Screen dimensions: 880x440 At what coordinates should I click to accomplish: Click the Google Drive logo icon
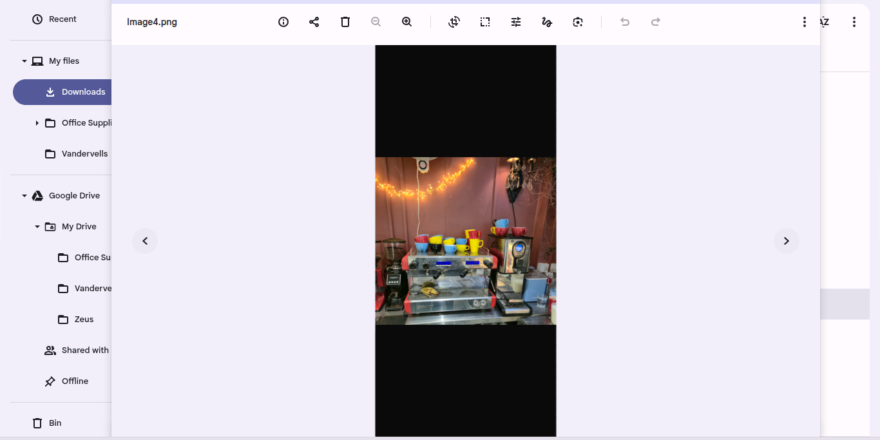click(x=37, y=195)
